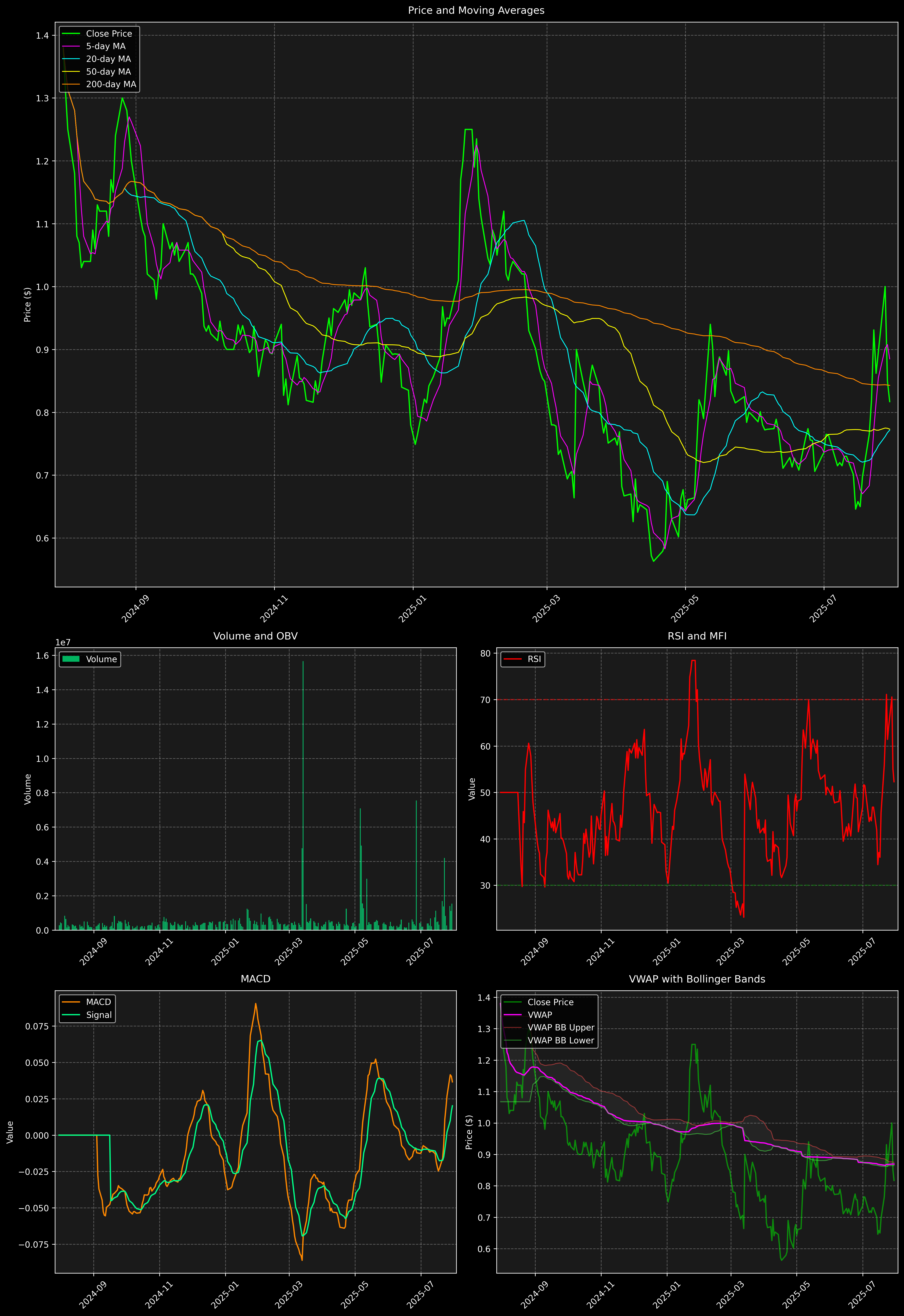Click the 'Price ($)' axis label of VWAP chart
Viewport: 904px width, 1316px height.
click(x=469, y=1132)
